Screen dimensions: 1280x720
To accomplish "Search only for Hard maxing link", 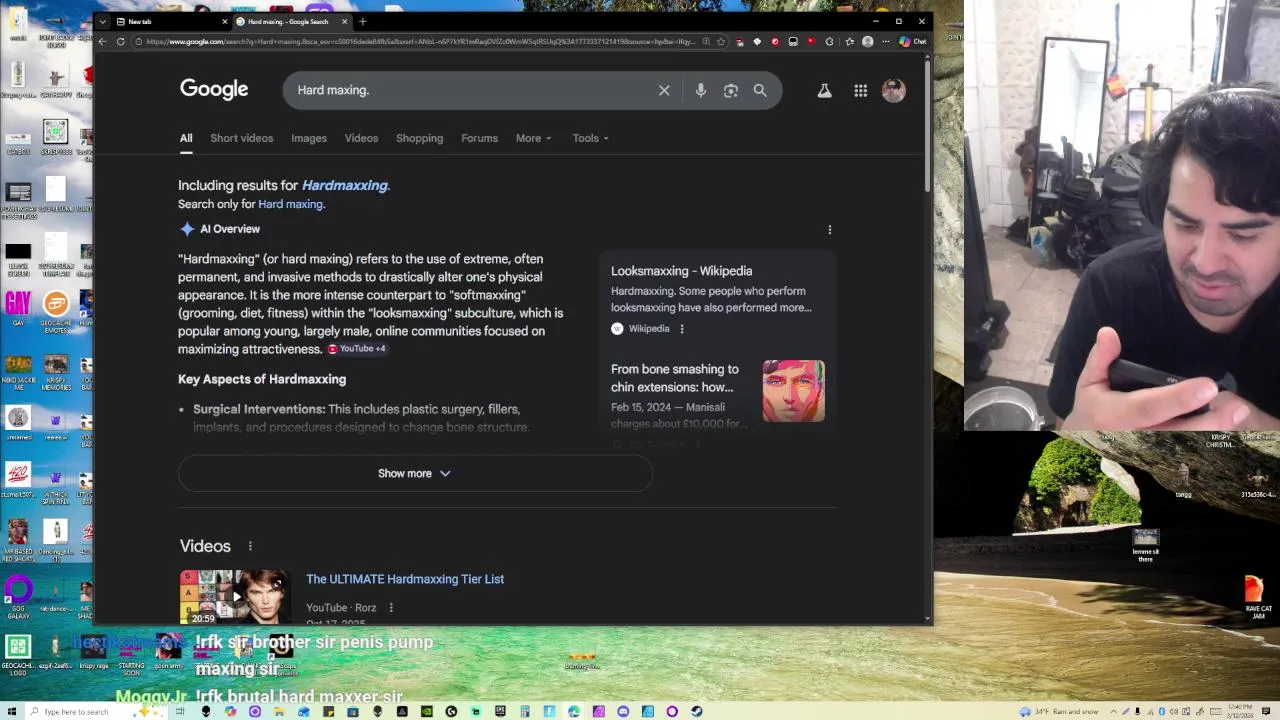I will coord(291,204).
